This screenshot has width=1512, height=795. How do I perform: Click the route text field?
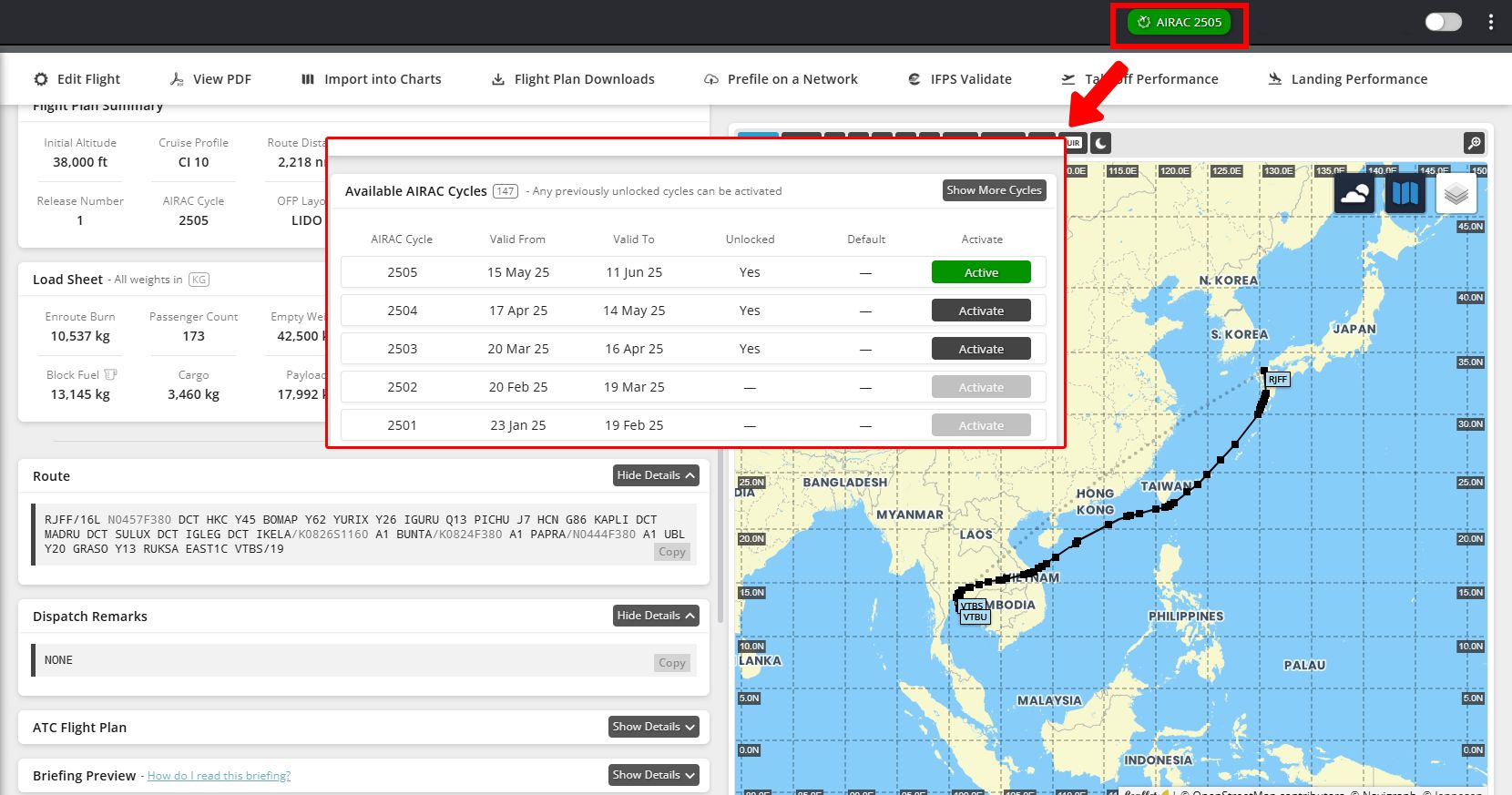[364, 535]
